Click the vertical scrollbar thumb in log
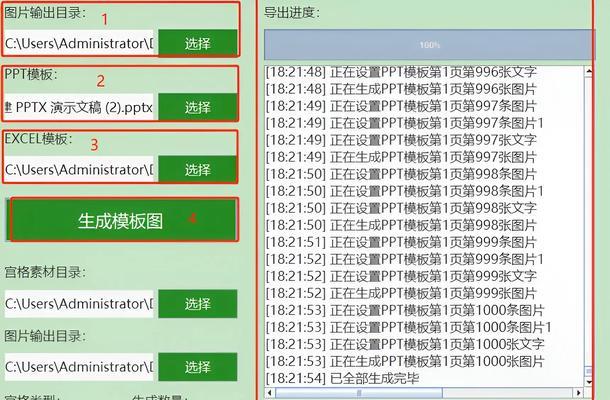Screen dimensions: 610x400 click(x=589, y=370)
